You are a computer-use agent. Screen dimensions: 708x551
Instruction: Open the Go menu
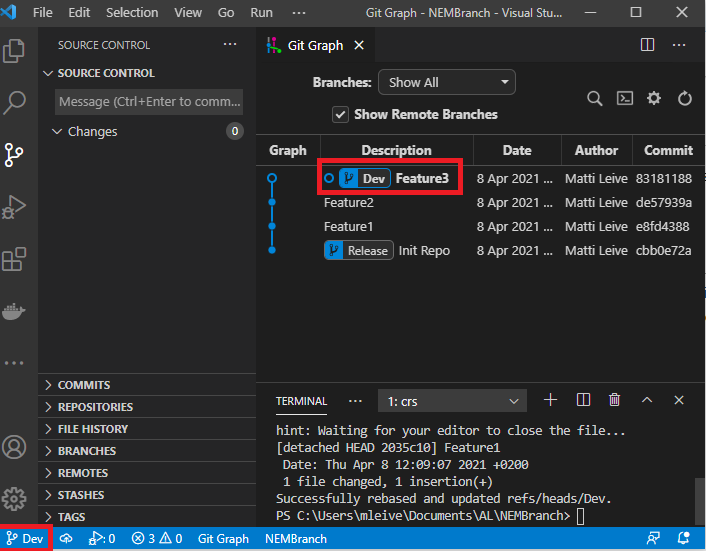point(226,13)
